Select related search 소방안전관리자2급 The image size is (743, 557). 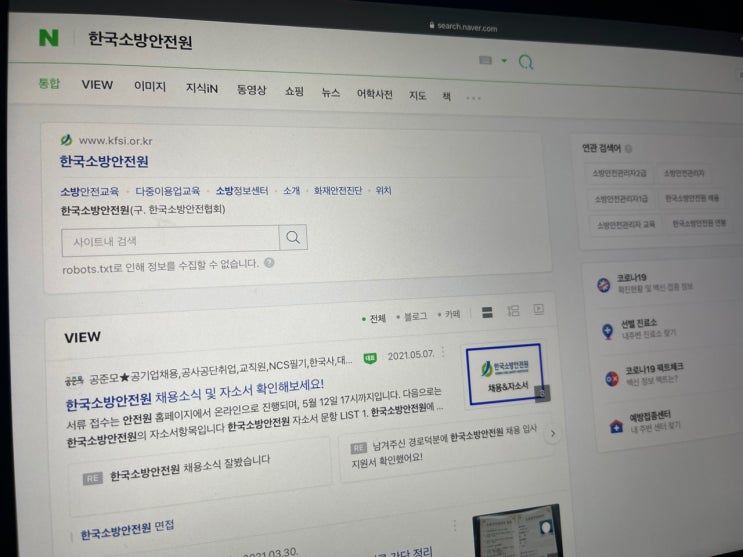point(619,173)
